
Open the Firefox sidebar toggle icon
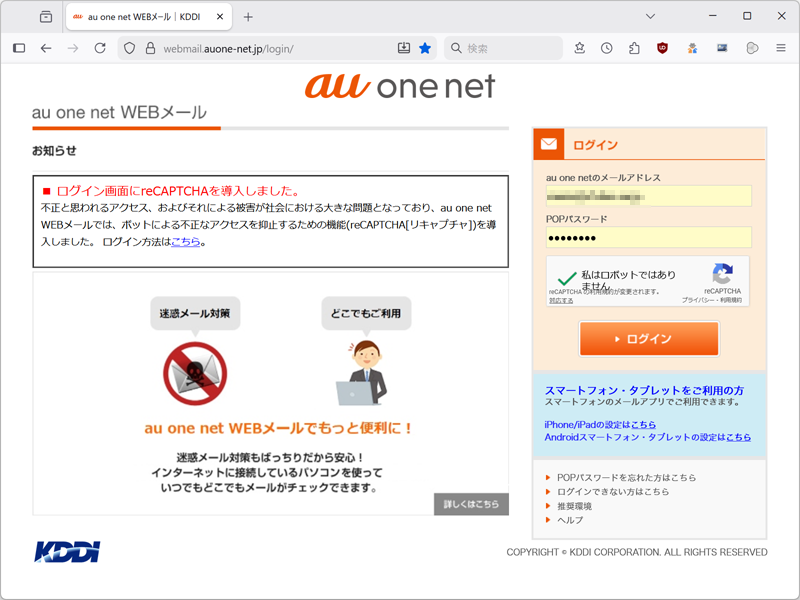[19, 48]
